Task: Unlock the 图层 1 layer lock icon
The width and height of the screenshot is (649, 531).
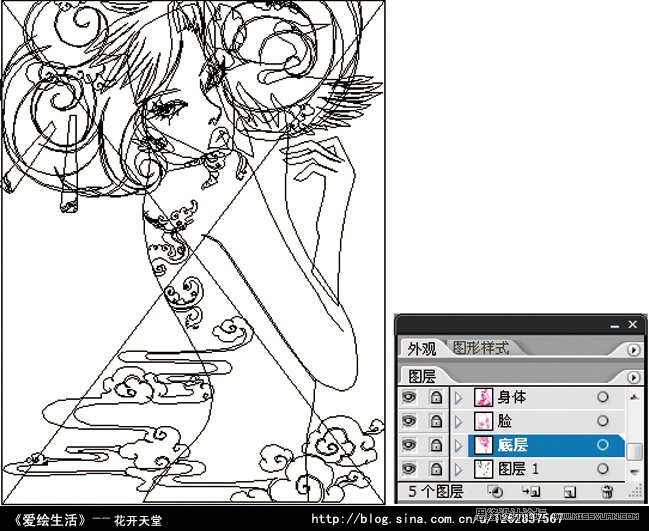Action: tap(435, 469)
